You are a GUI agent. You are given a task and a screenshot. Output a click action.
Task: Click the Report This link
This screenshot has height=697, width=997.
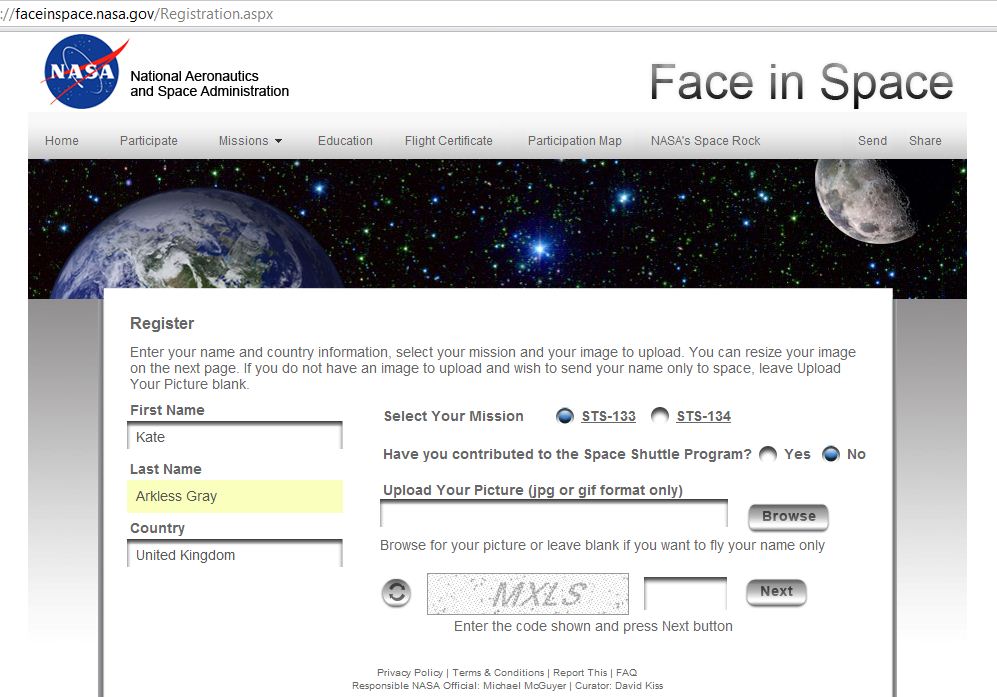[x=580, y=672]
